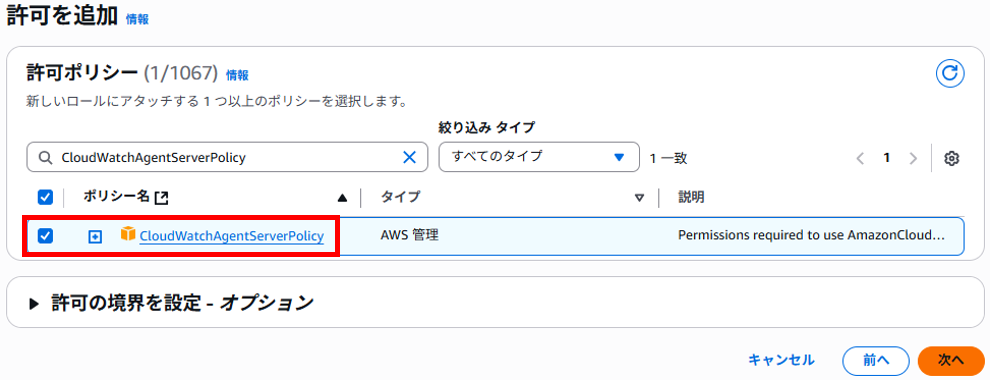Expand CloudWatchAgentServerPolicy row details plus icon
This screenshot has height=383, width=992.
click(x=94, y=237)
